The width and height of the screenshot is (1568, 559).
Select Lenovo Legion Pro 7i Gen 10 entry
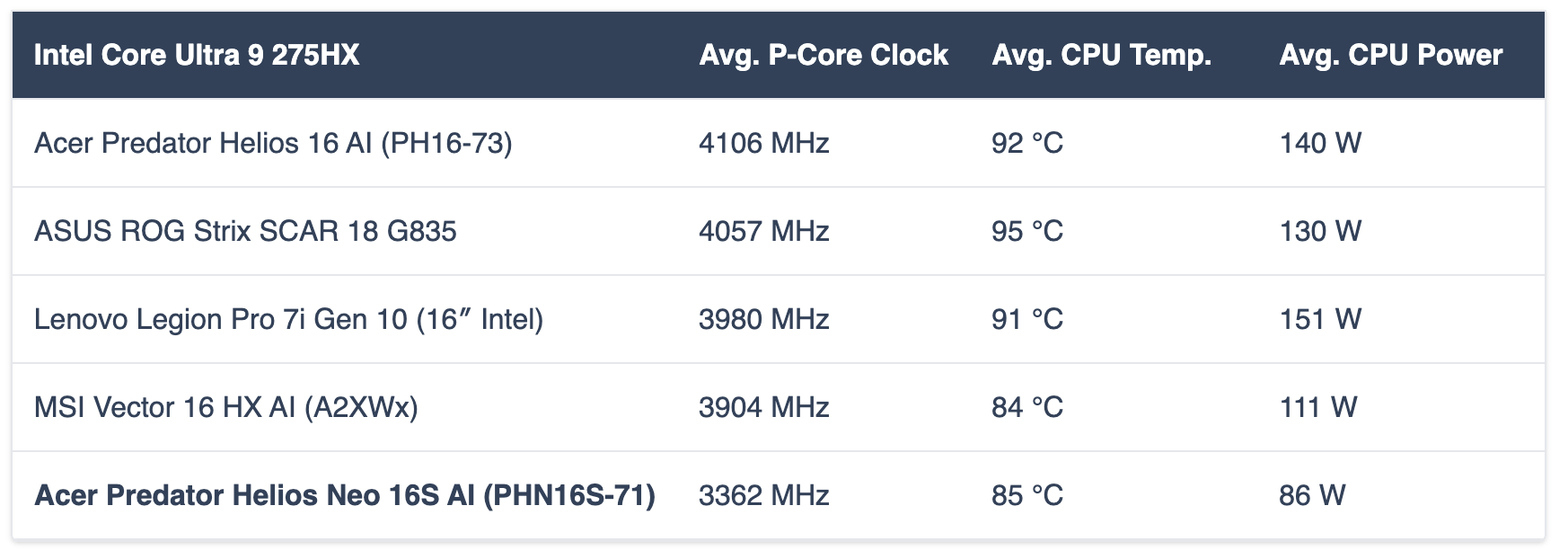tap(288, 319)
